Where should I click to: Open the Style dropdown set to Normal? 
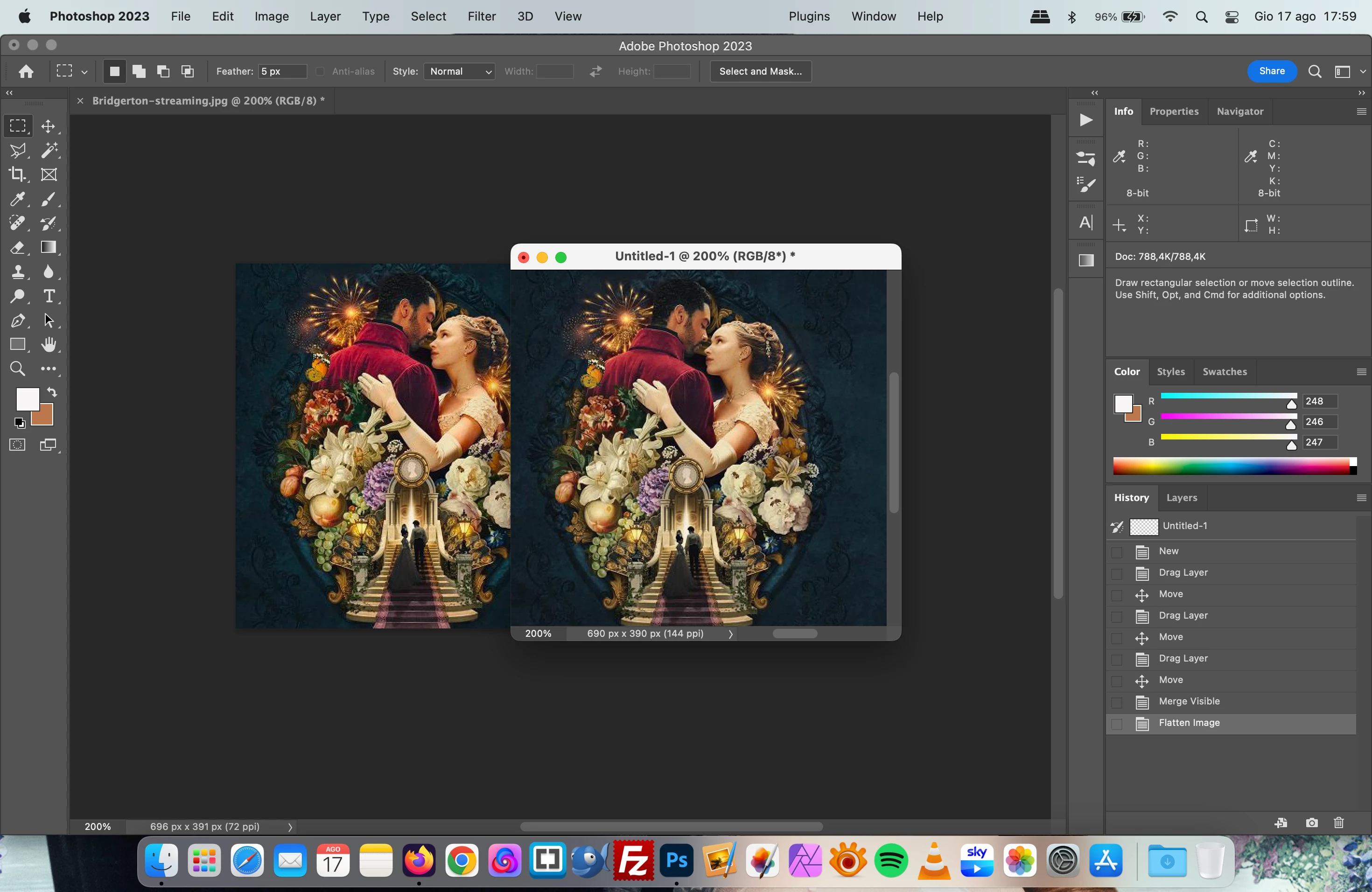click(x=460, y=71)
